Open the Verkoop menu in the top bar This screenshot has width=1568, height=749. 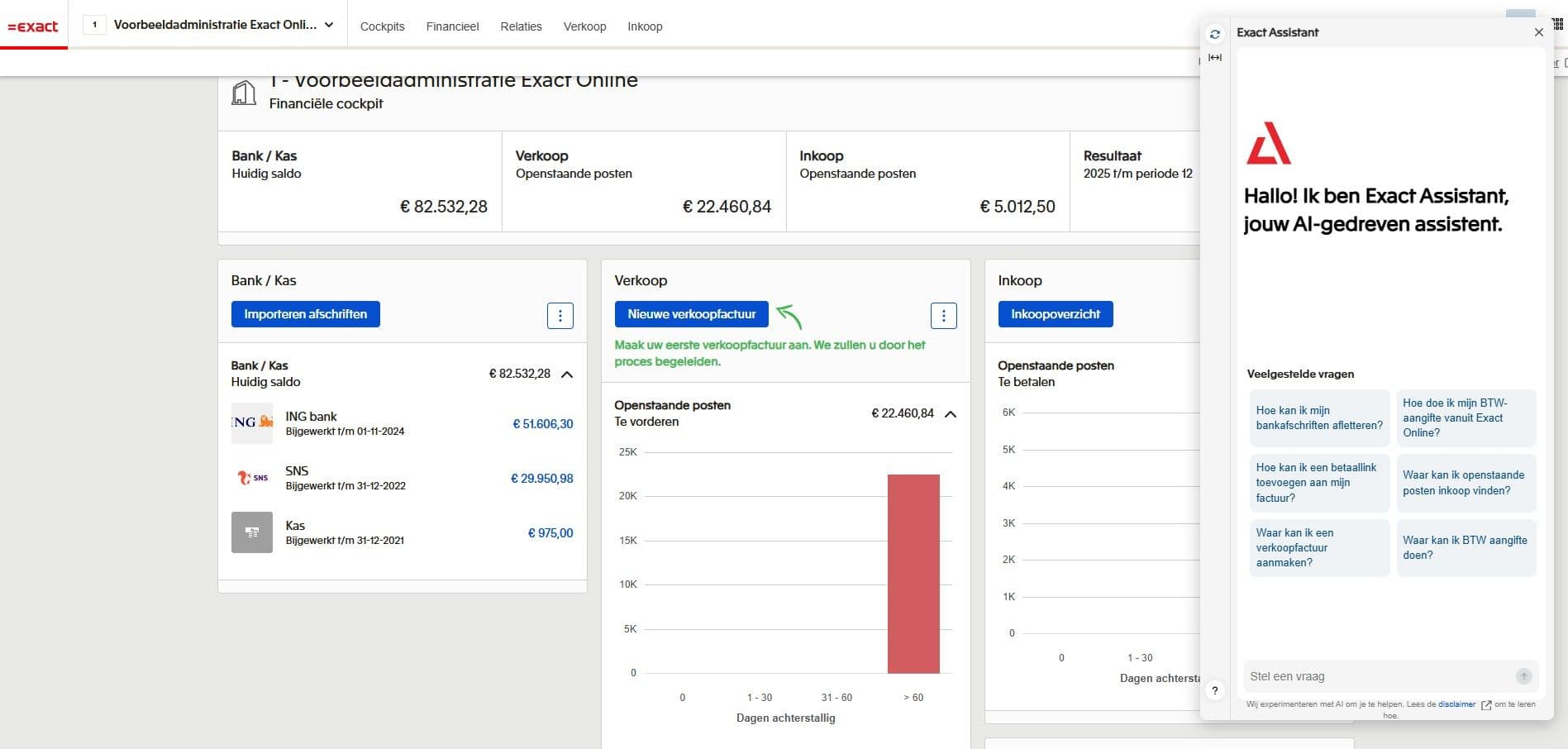click(584, 26)
